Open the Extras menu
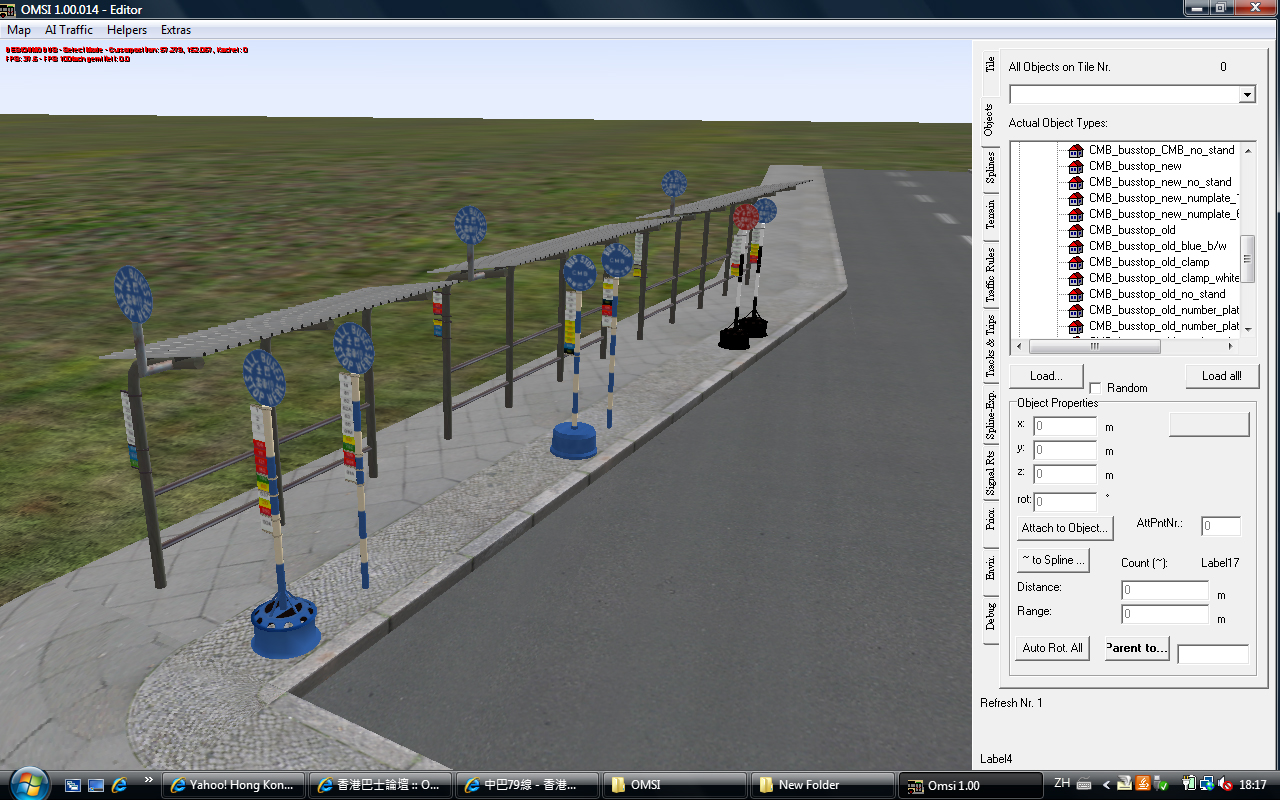1280x800 pixels. [176, 30]
